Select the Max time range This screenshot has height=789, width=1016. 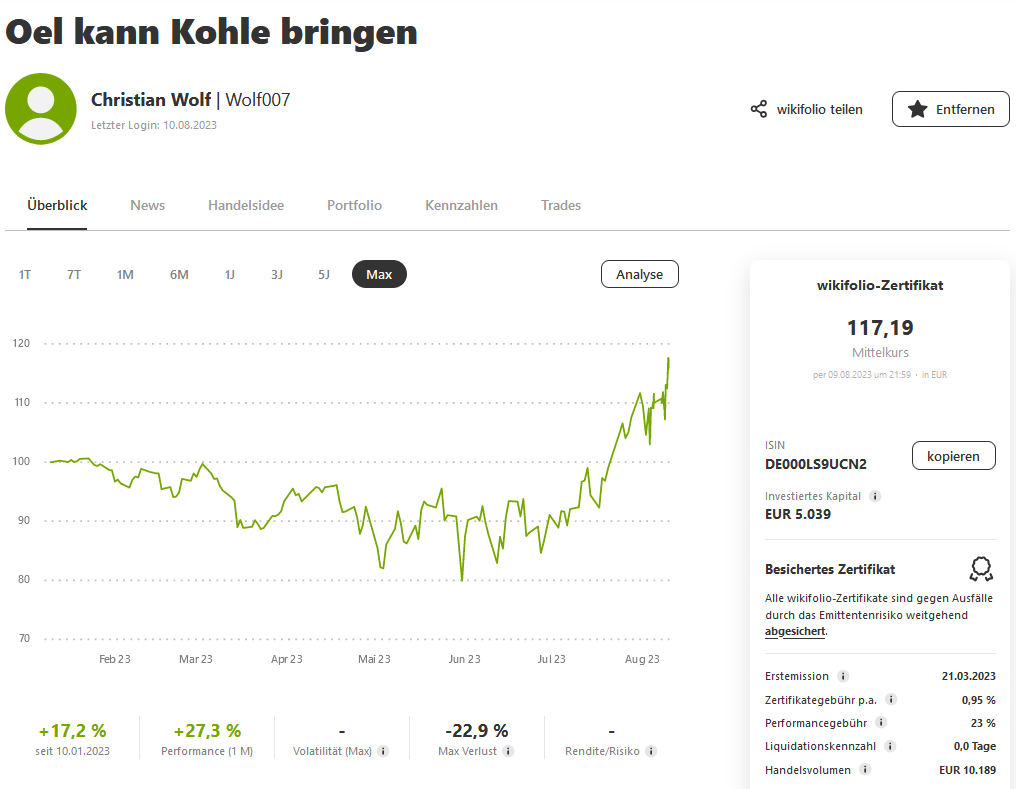[x=379, y=274]
